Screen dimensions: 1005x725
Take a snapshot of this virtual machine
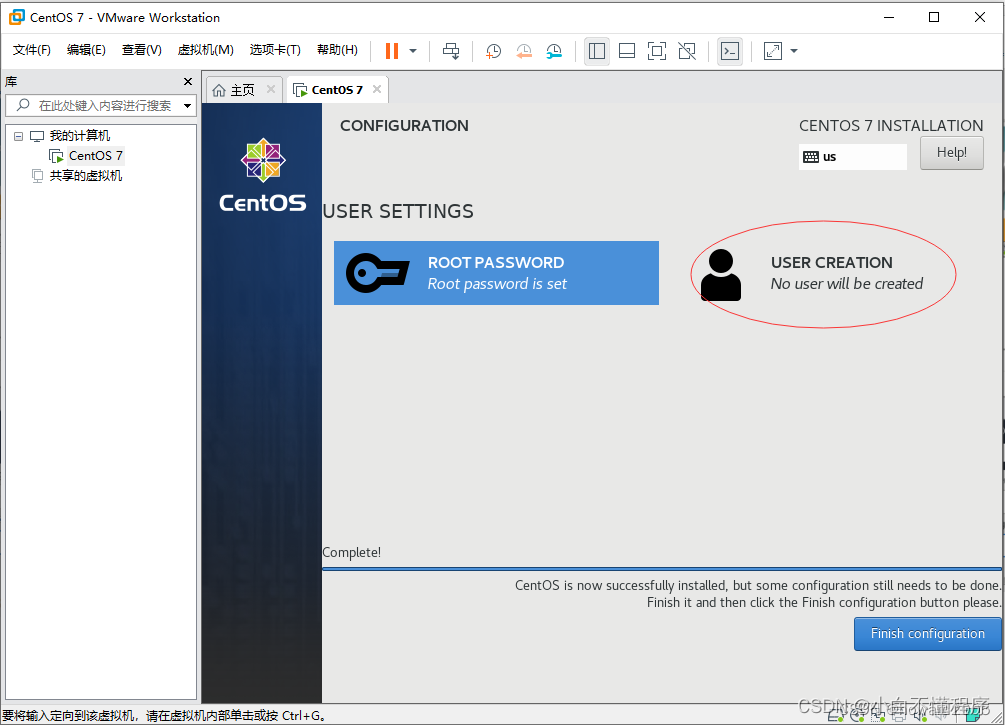(494, 51)
